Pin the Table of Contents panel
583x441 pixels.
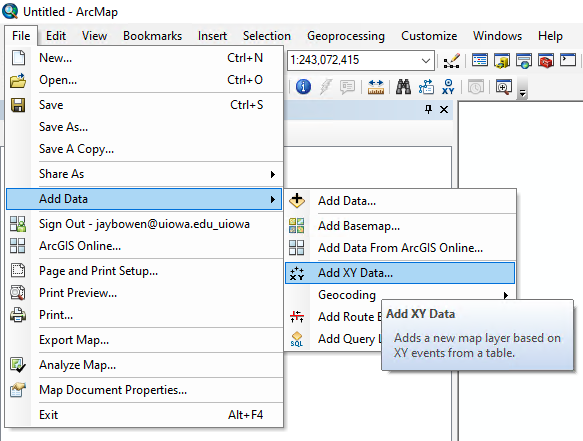(x=428, y=110)
